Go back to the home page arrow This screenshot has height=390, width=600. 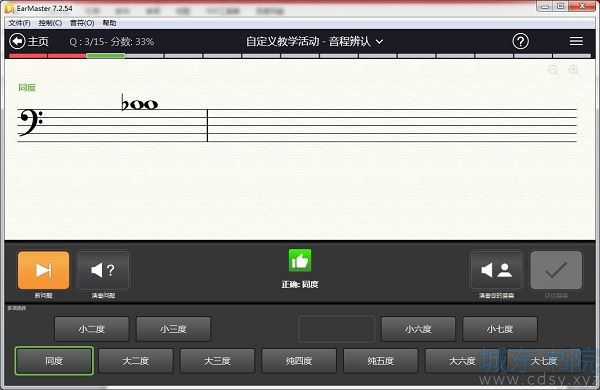17,41
